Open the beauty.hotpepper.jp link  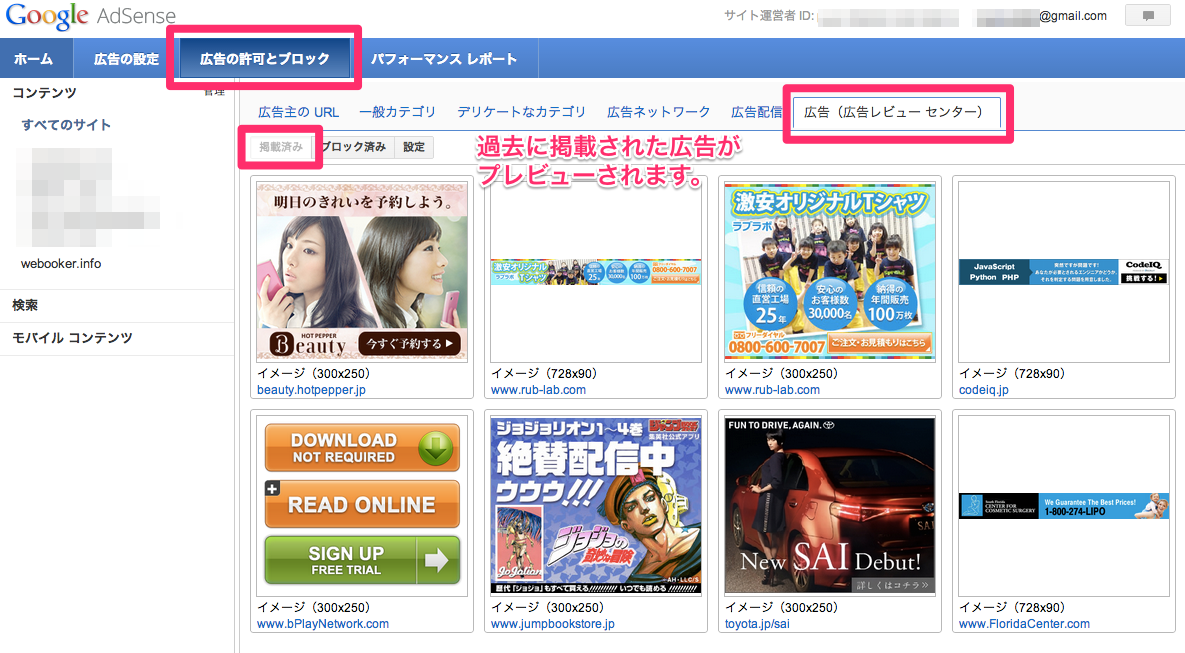(311, 390)
